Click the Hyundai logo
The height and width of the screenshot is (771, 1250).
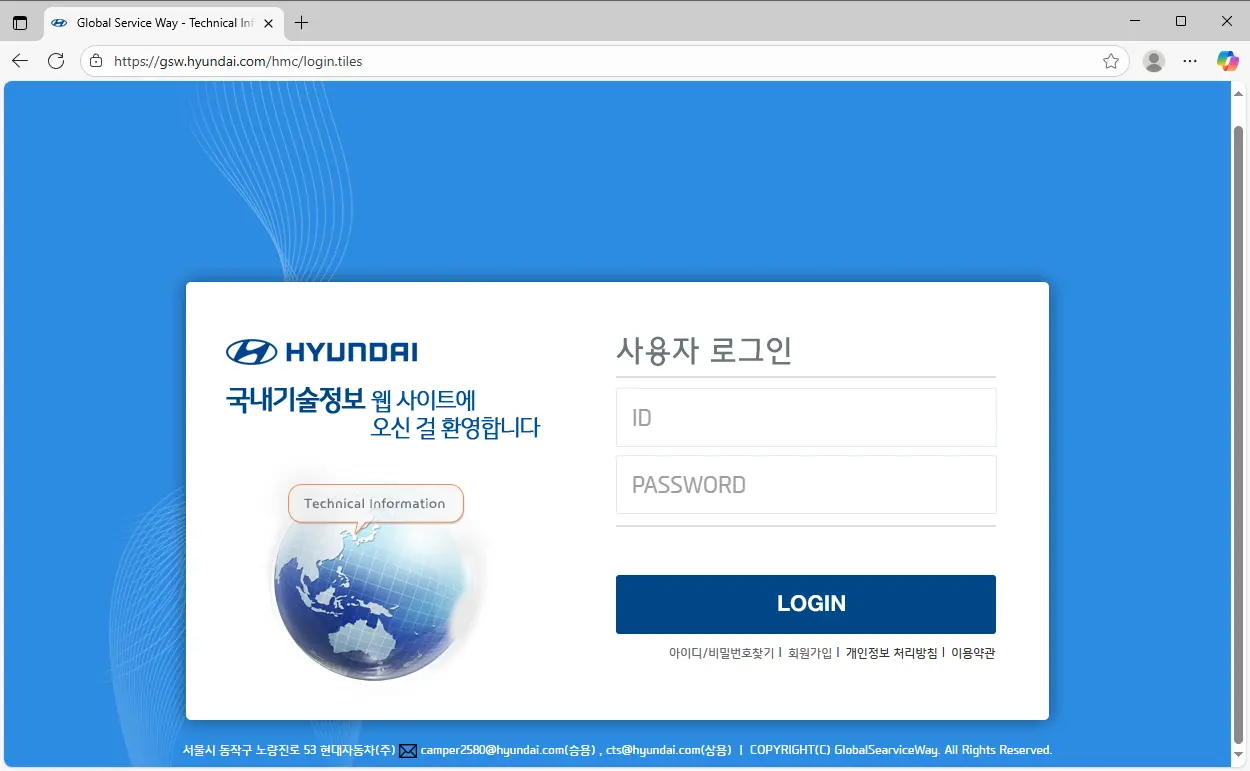coord(321,352)
